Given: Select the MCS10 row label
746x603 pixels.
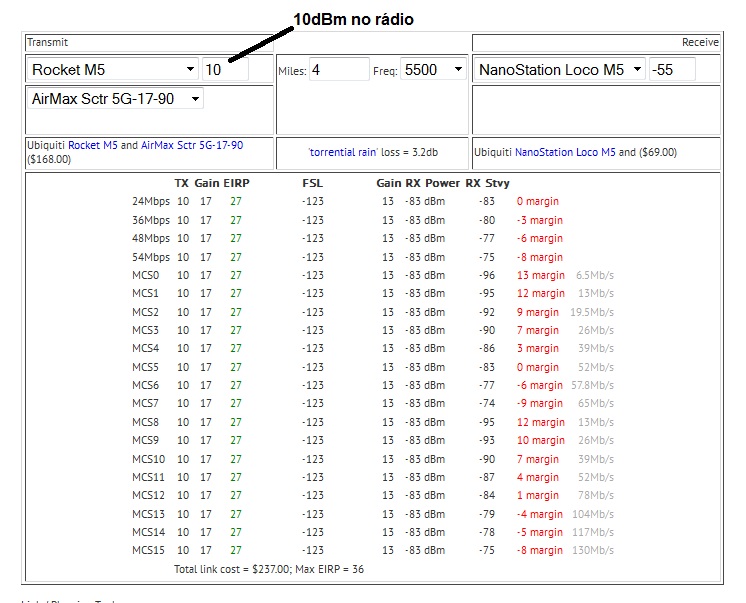Looking at the screenshot, I should click(148, 459).
